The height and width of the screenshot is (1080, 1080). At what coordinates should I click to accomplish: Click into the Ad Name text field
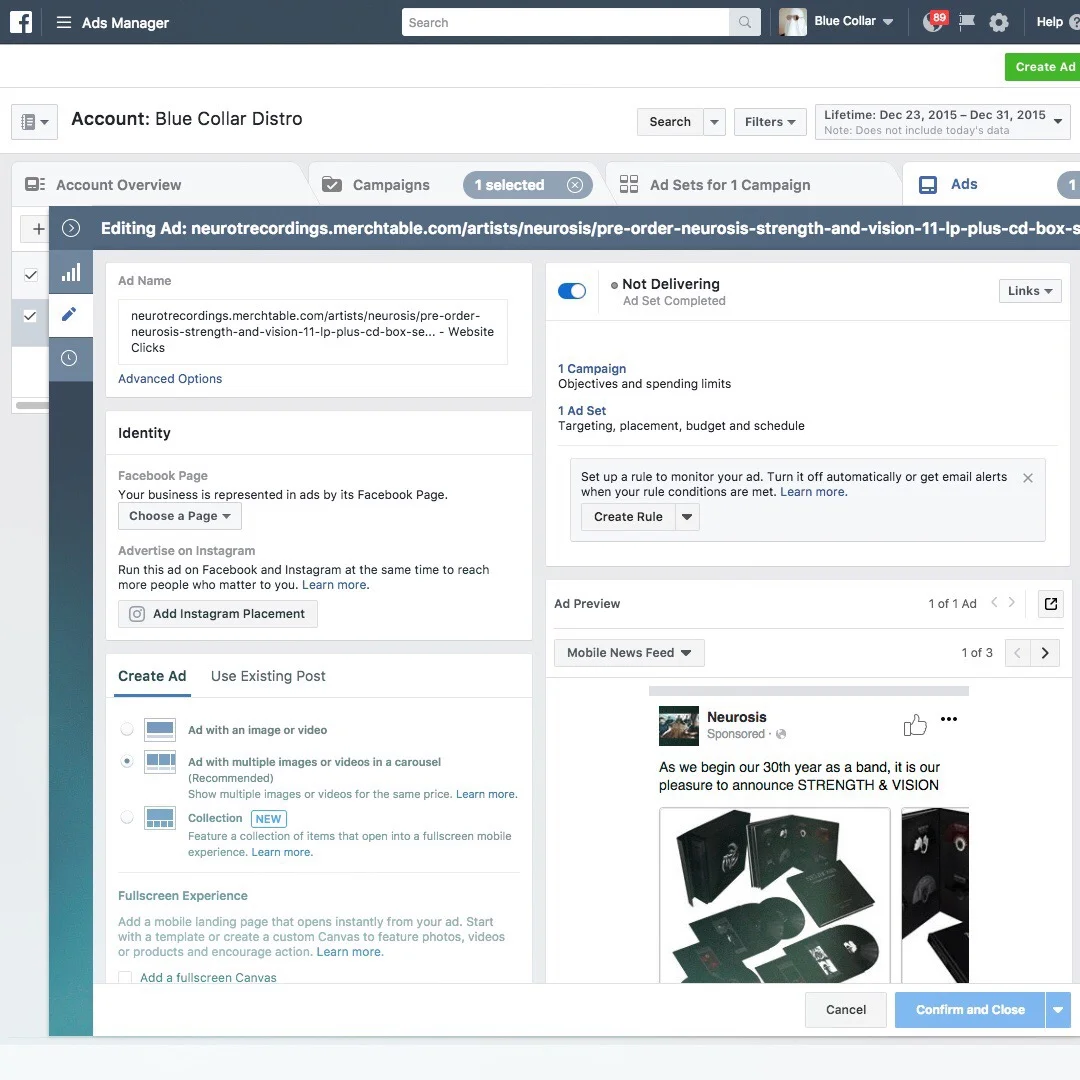pos(313,332)
